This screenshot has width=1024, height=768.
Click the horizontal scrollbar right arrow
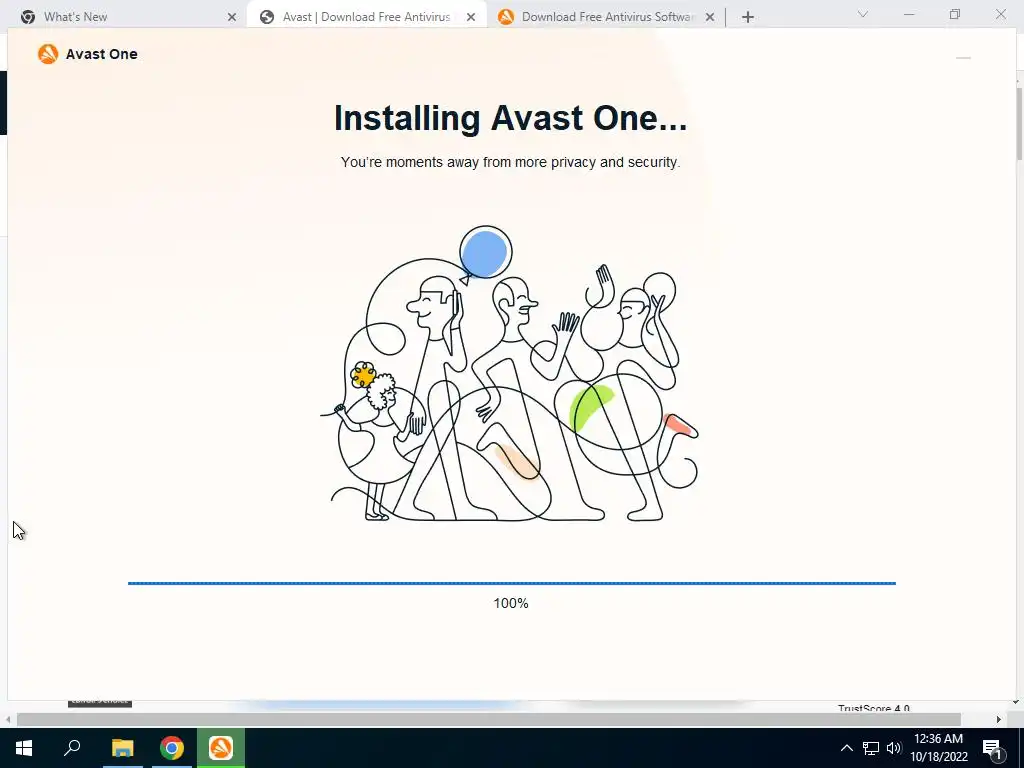999,719
